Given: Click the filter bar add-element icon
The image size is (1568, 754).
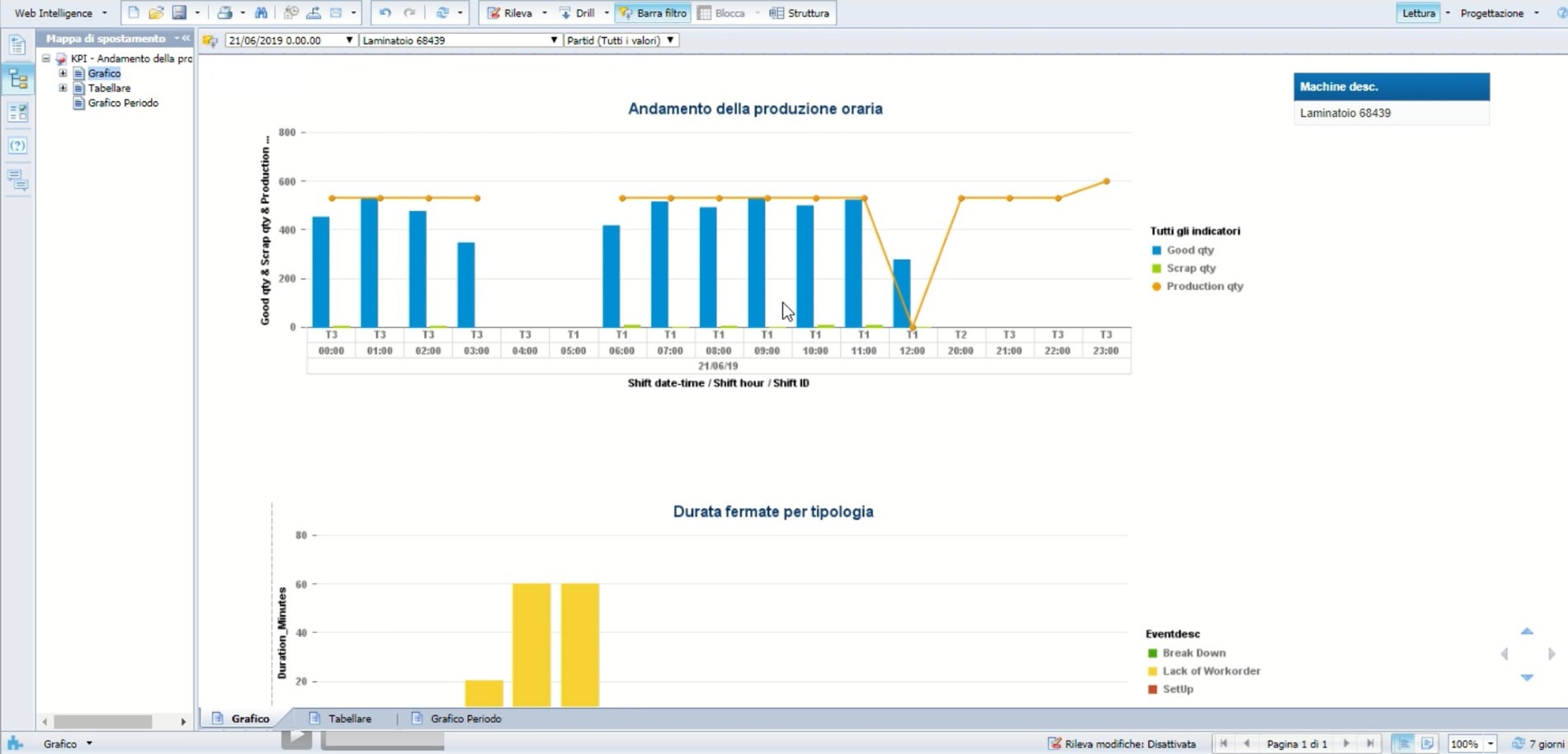Looking at the screenshot, I should [210, 41].
